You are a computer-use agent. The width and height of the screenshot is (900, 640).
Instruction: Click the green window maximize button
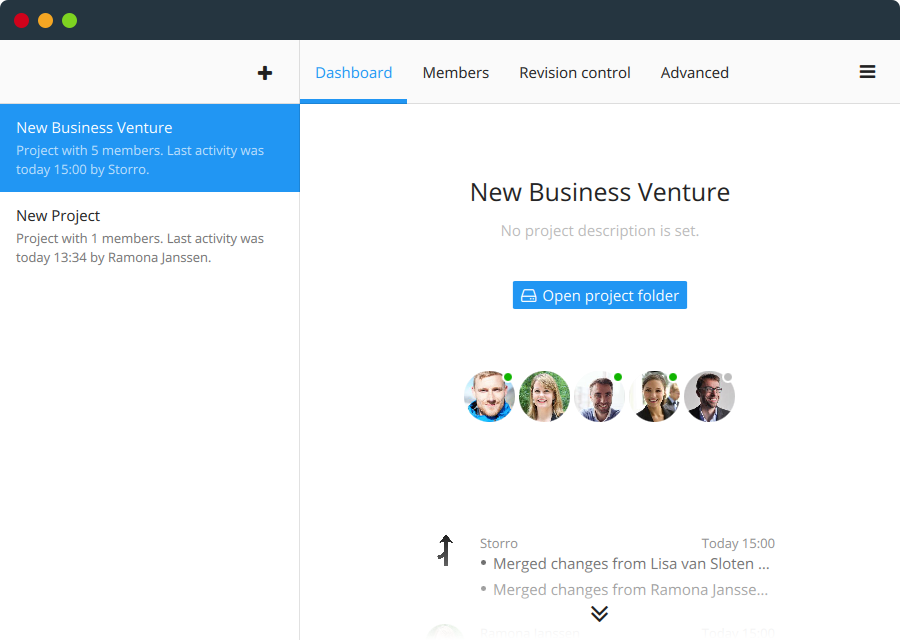tap(69, 20)
